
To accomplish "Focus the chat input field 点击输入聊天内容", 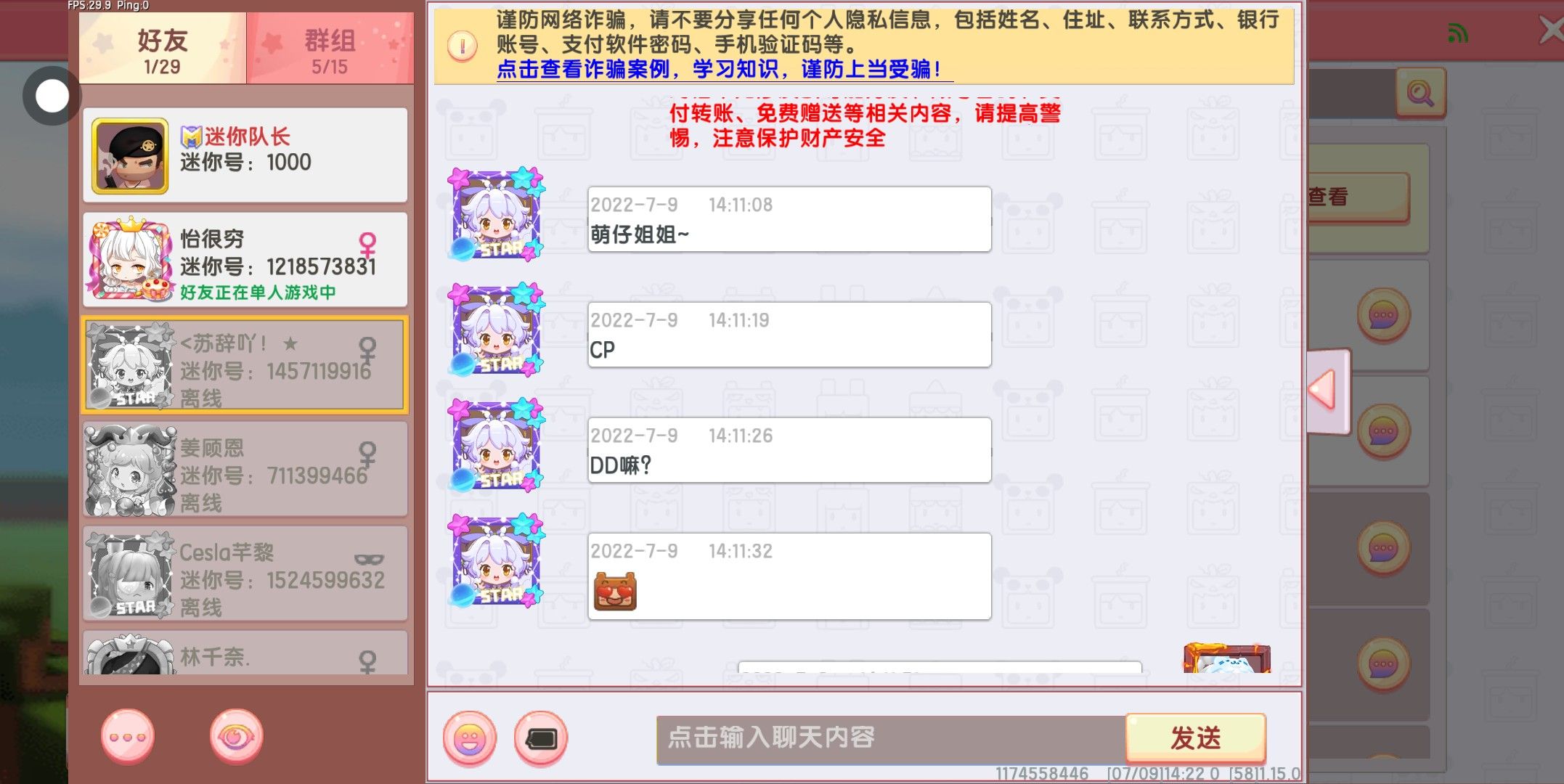I will (891, 739).
